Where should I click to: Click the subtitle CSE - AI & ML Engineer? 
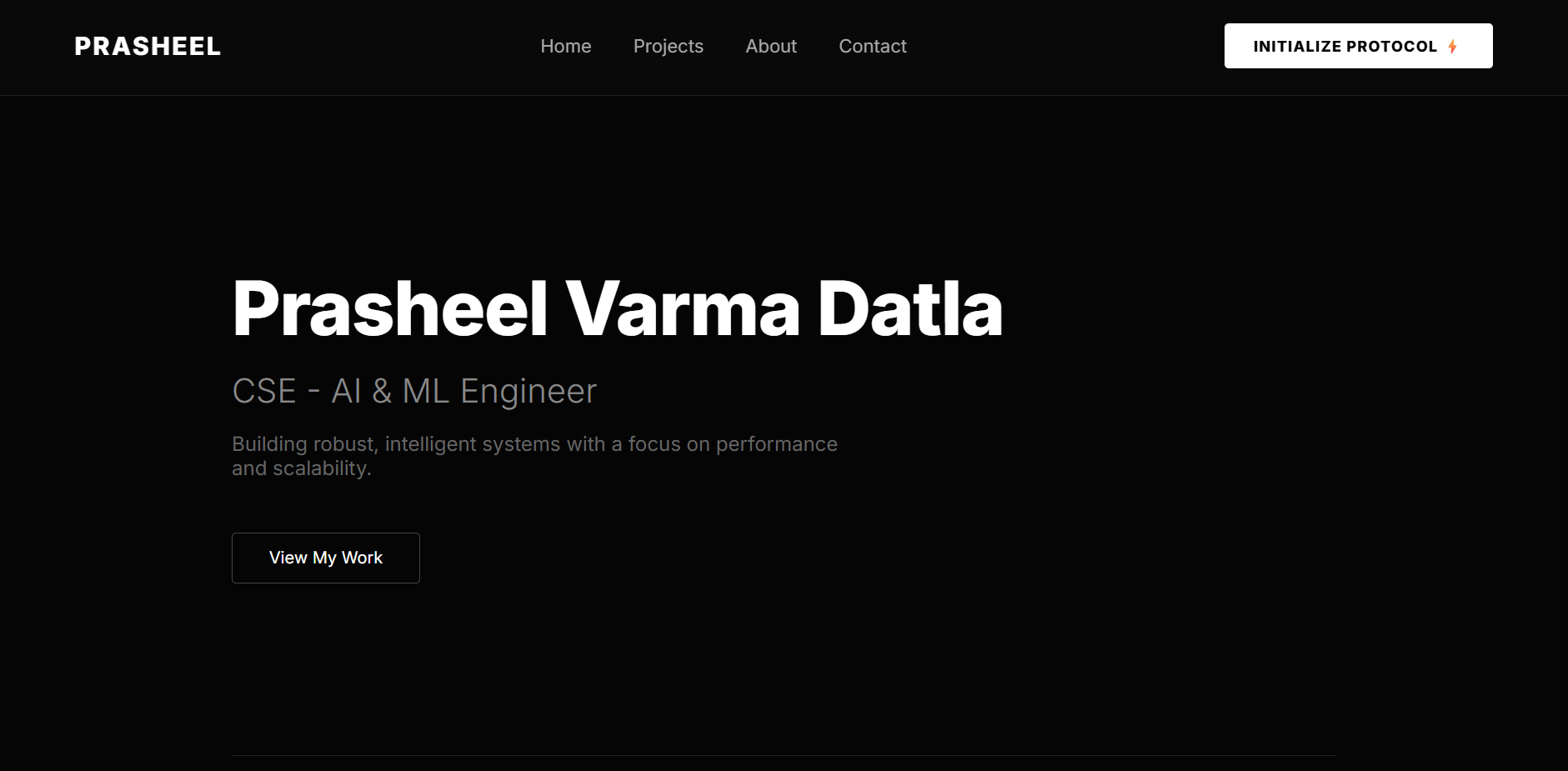pyautogui.click(x=414, y=390)
